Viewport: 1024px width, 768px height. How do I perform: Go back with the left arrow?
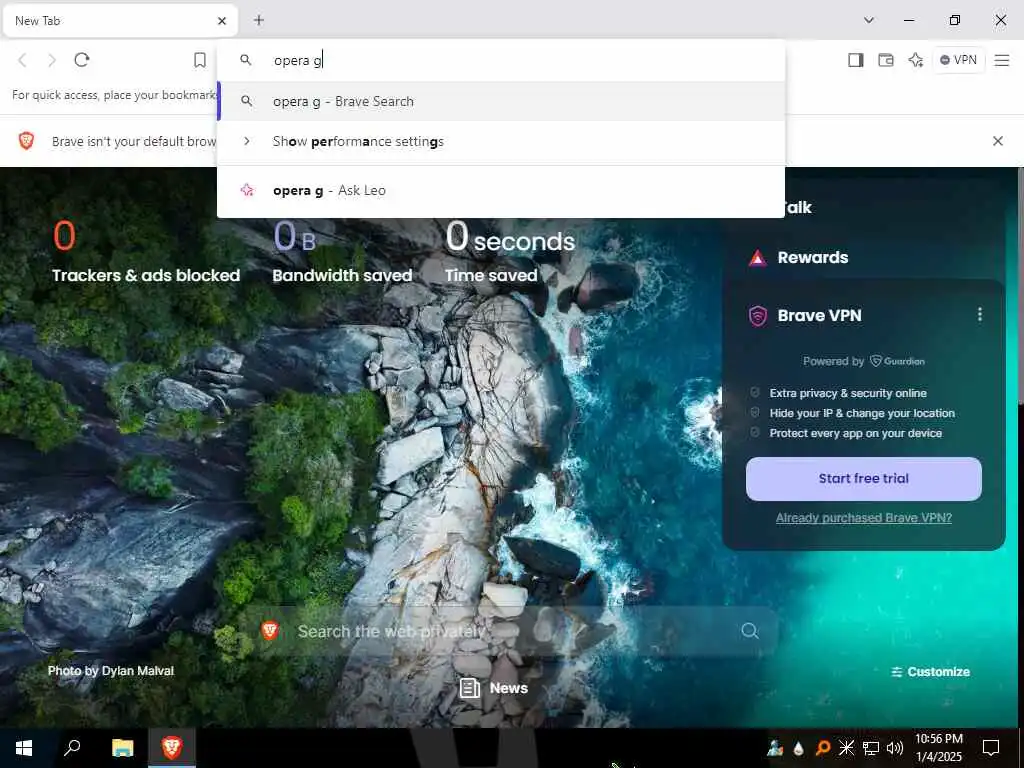point(22,60)
